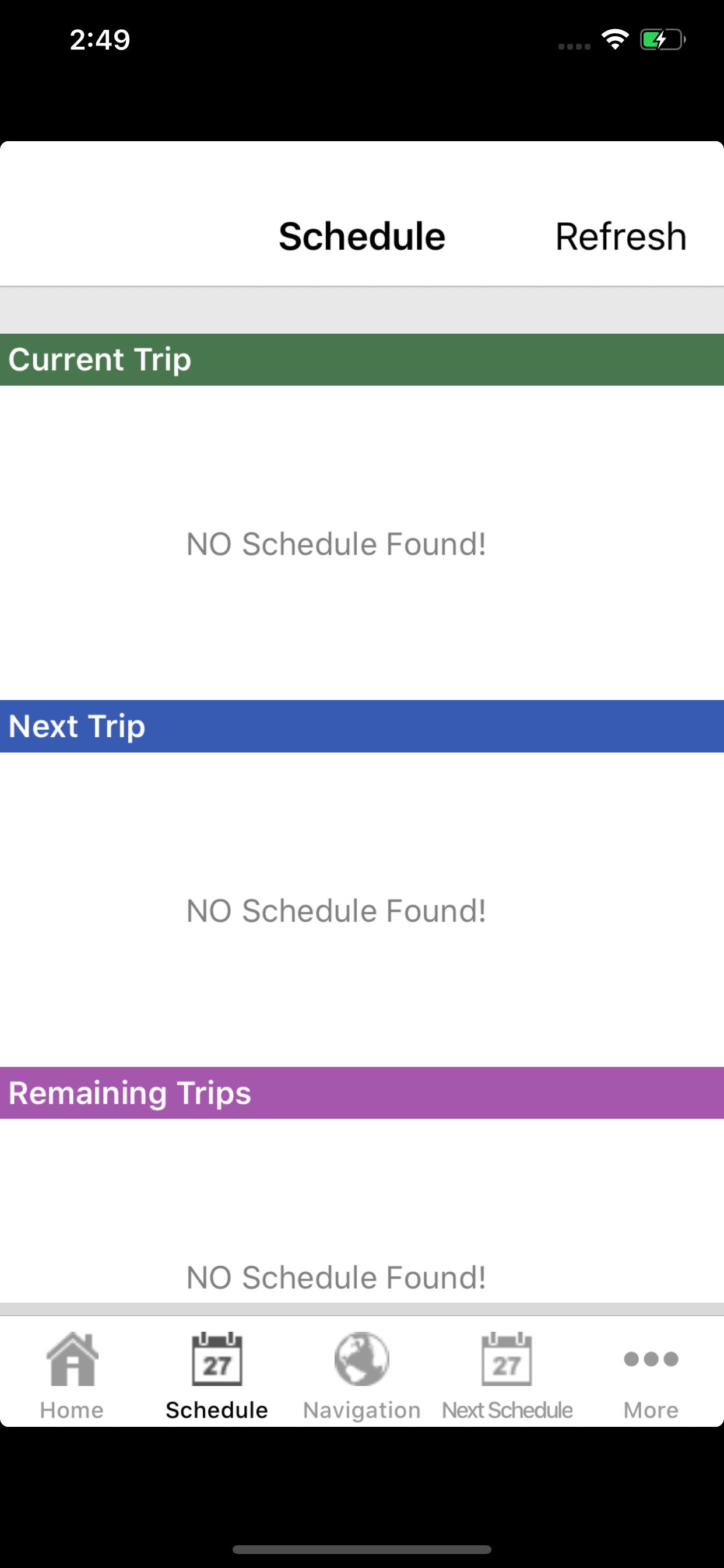This screenshot has height=1568, width=724.
Task: Select the Schedule calendar icon
Action: [x=217, y=1358]
